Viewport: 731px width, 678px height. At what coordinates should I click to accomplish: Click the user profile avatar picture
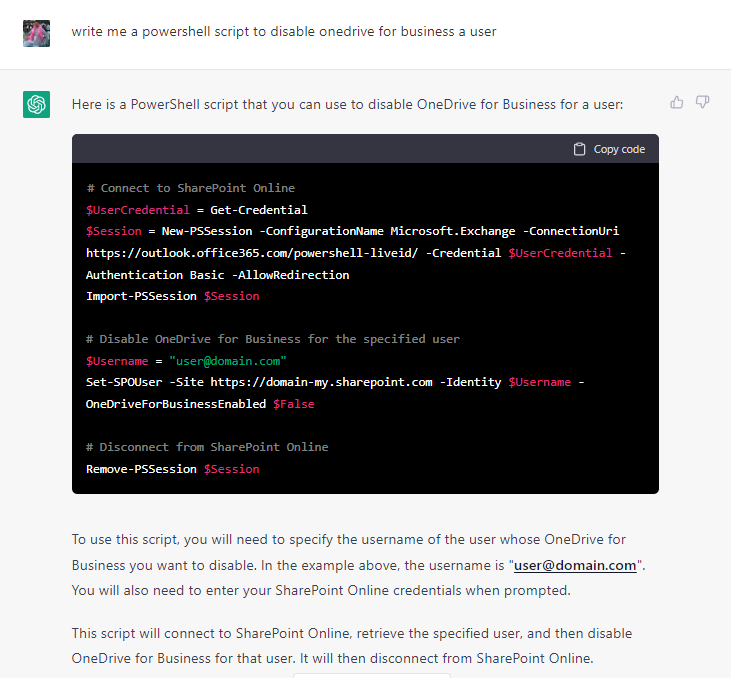(36, 32)
